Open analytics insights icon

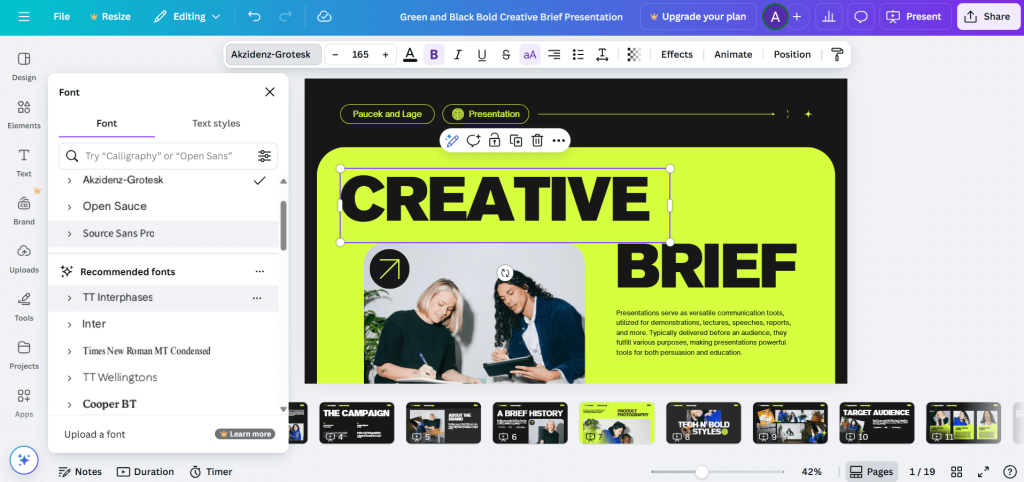click(x=829, y=17)
